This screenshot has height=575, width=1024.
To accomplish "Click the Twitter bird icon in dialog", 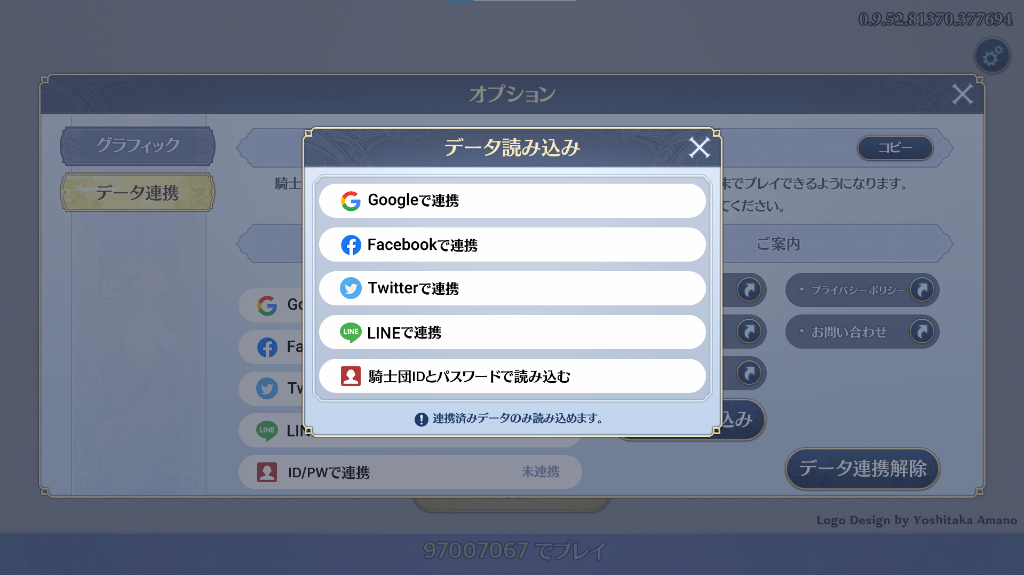I will click(x=351, y=288).
